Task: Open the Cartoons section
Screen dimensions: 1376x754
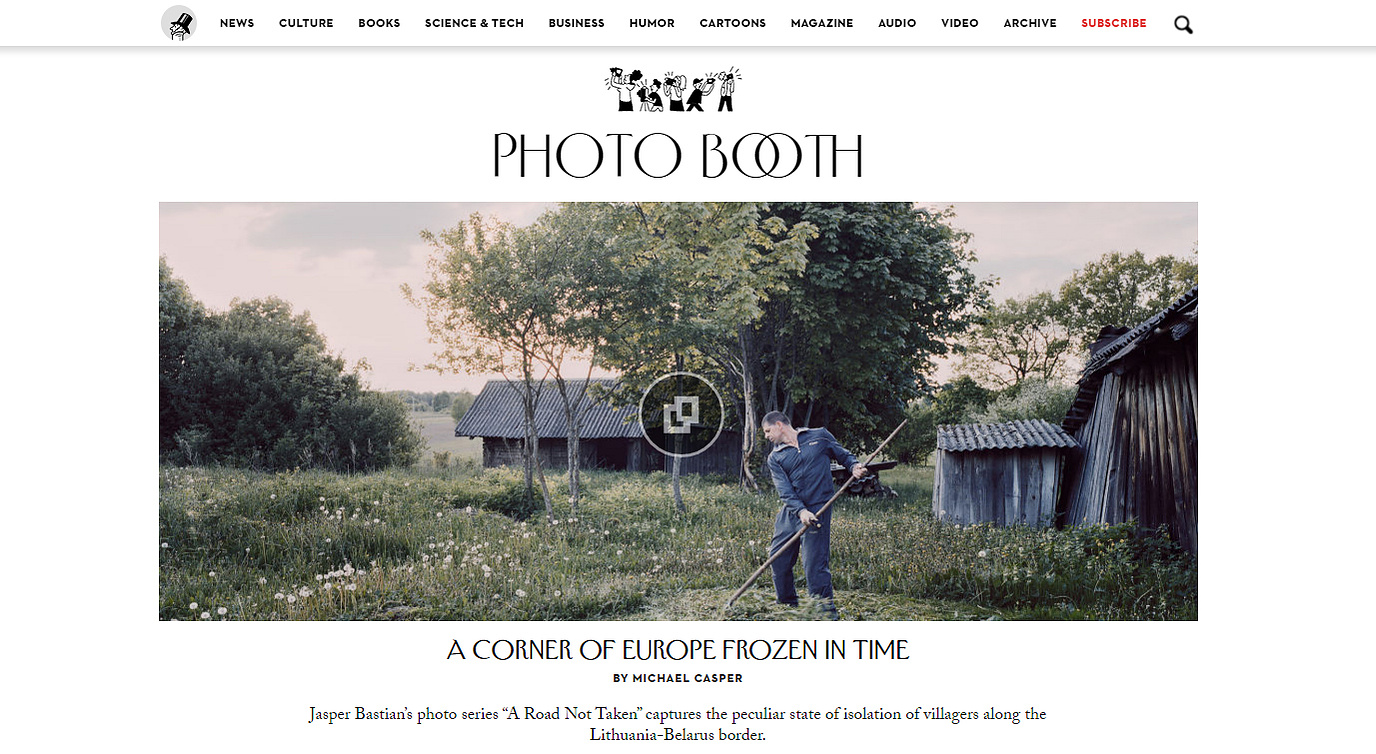Action: 732,23
